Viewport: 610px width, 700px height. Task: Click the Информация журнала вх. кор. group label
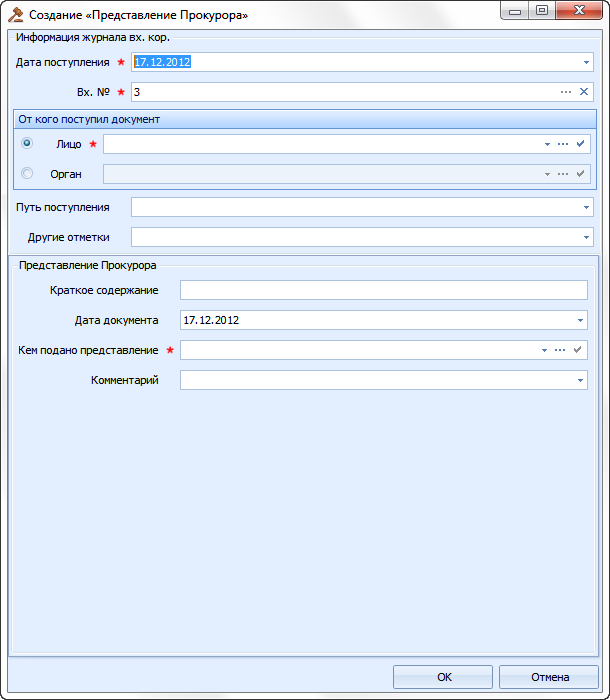(93, 38)
